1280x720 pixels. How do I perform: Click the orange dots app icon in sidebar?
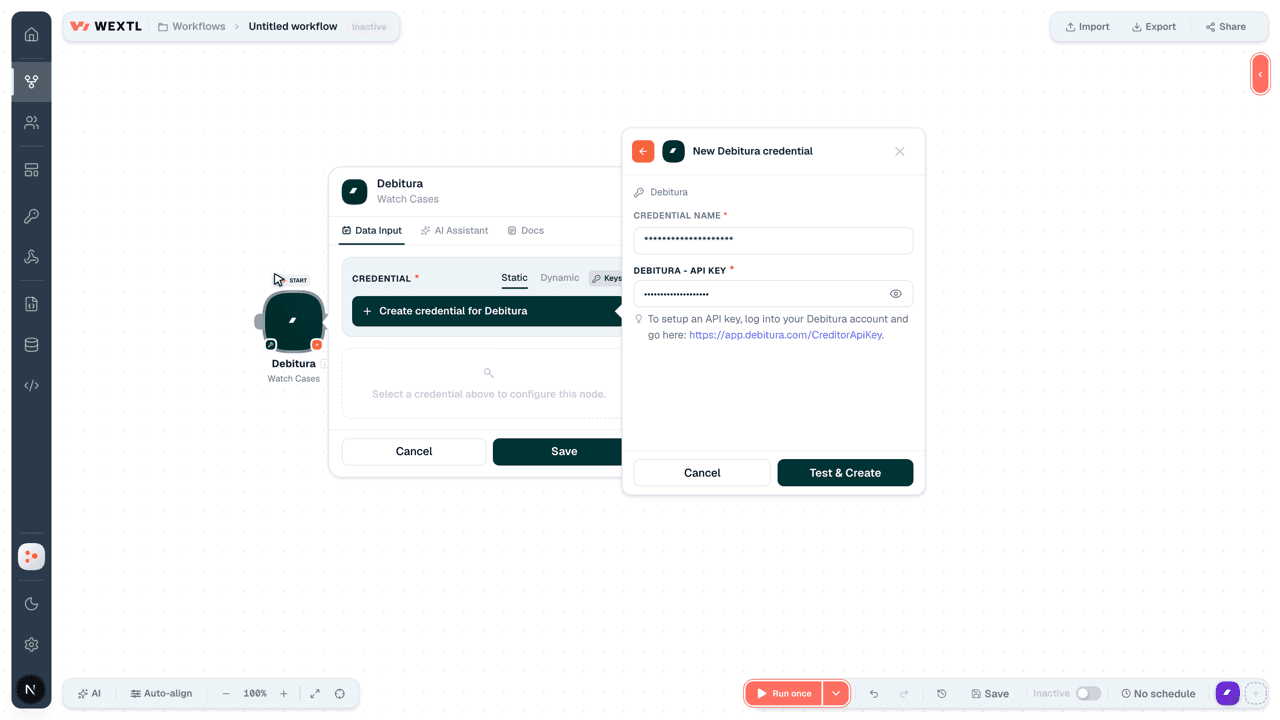(31, 557)
